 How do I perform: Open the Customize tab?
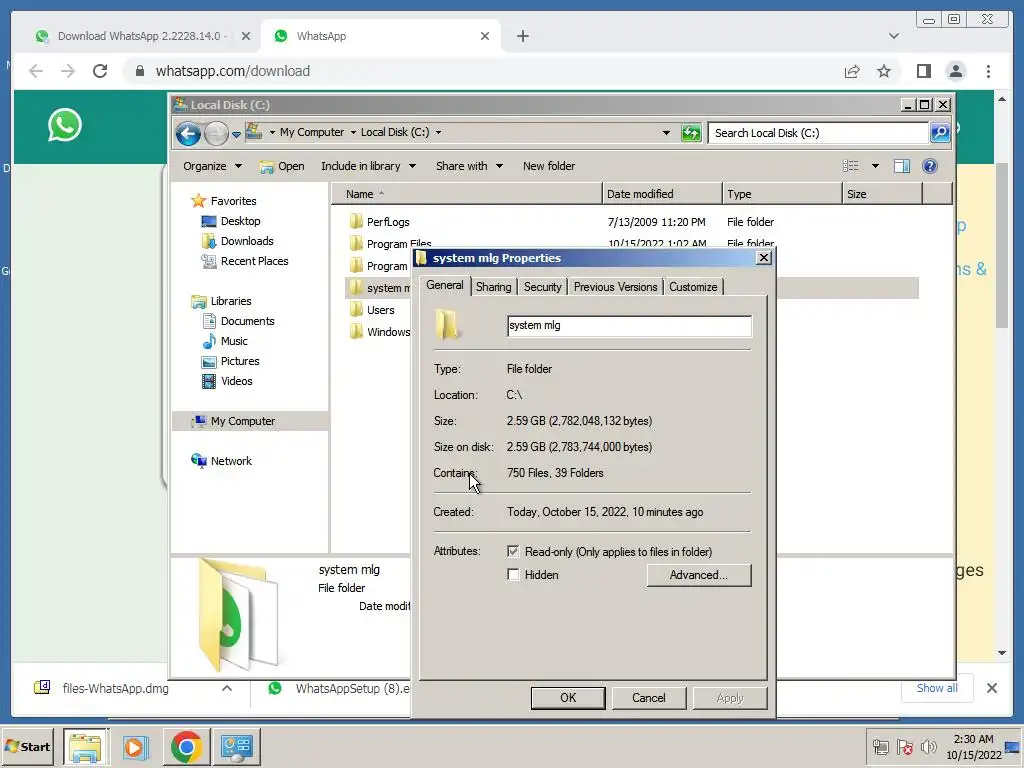click(693, 287)
